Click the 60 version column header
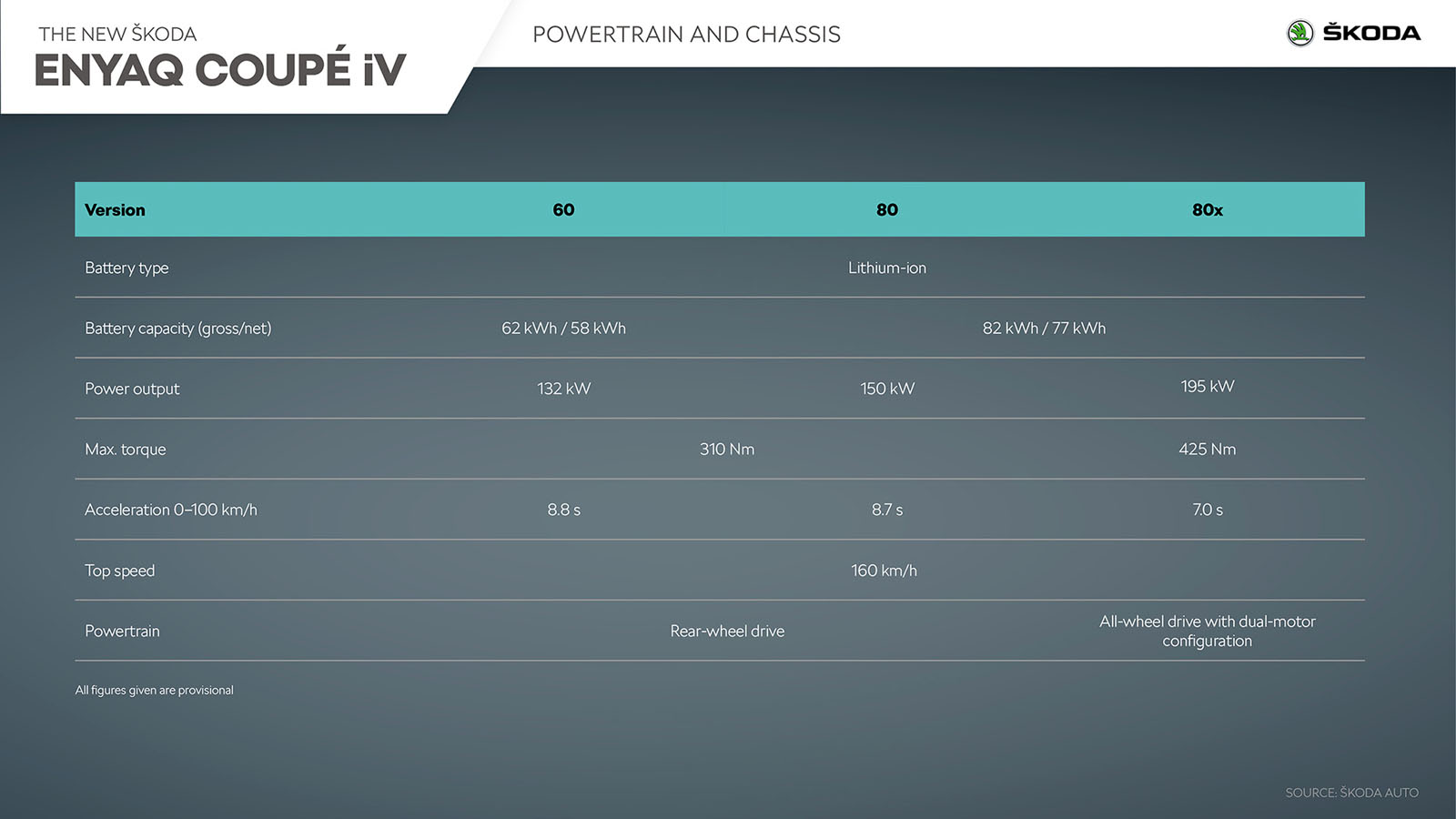This screenshot has height=819, width=1456. [x=563, y=210]
